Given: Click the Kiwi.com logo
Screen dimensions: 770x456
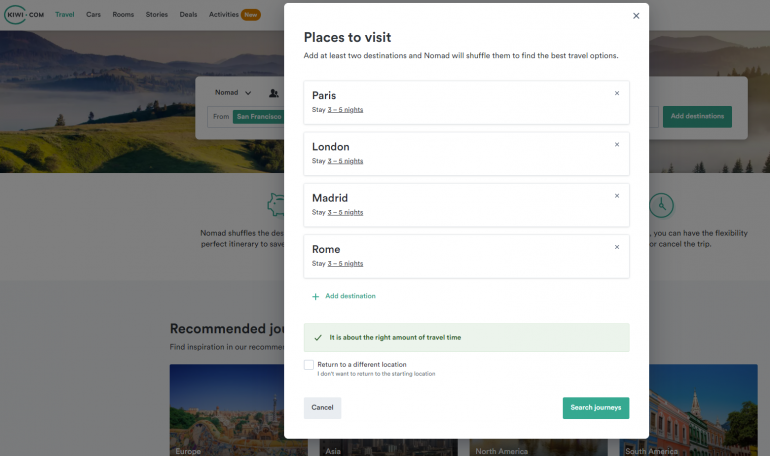Looking at the screenshot, I should 25,15.
